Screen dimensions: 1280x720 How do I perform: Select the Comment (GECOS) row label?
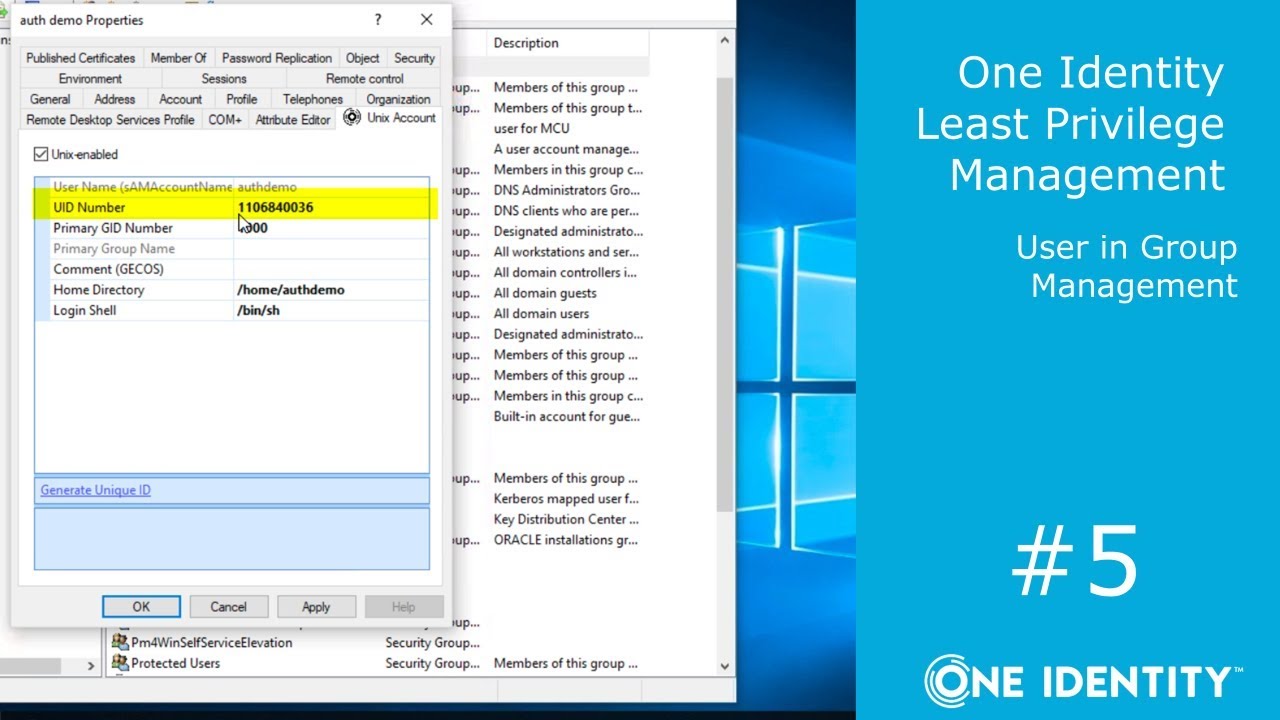108,269
